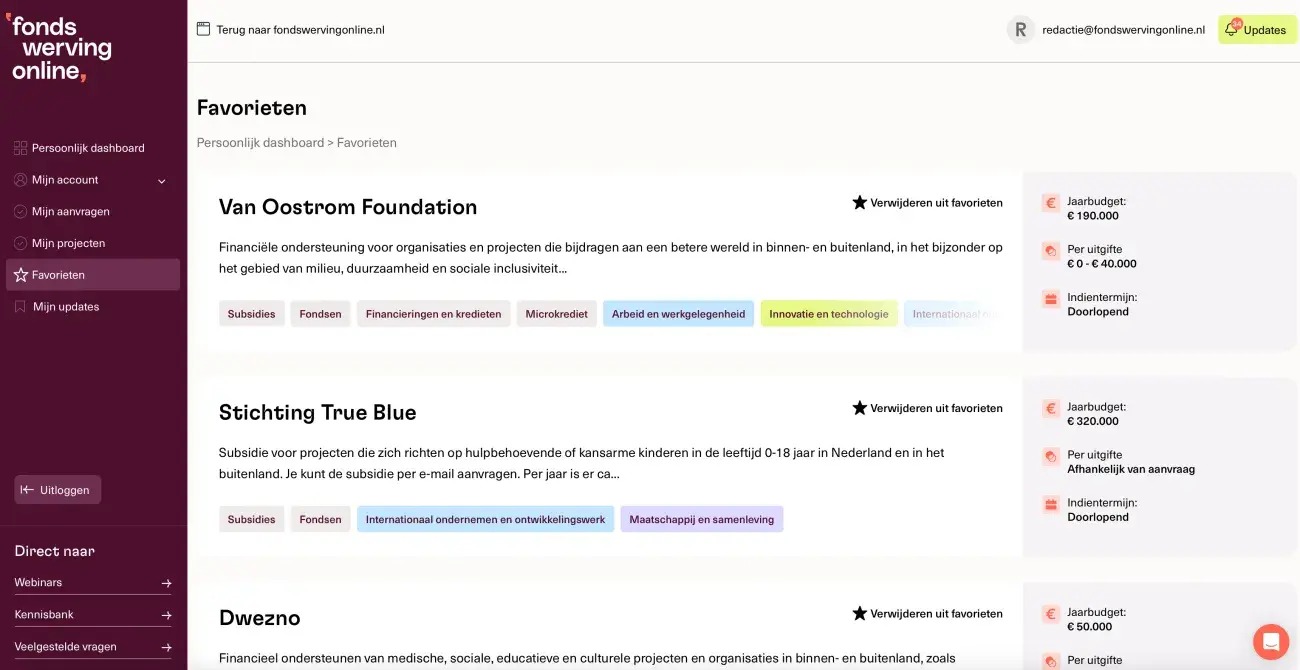1300x670 pixels.
Task: Click the euro icon next to Jaarbudget € 190.000
Action: [x=1050, y=203]
